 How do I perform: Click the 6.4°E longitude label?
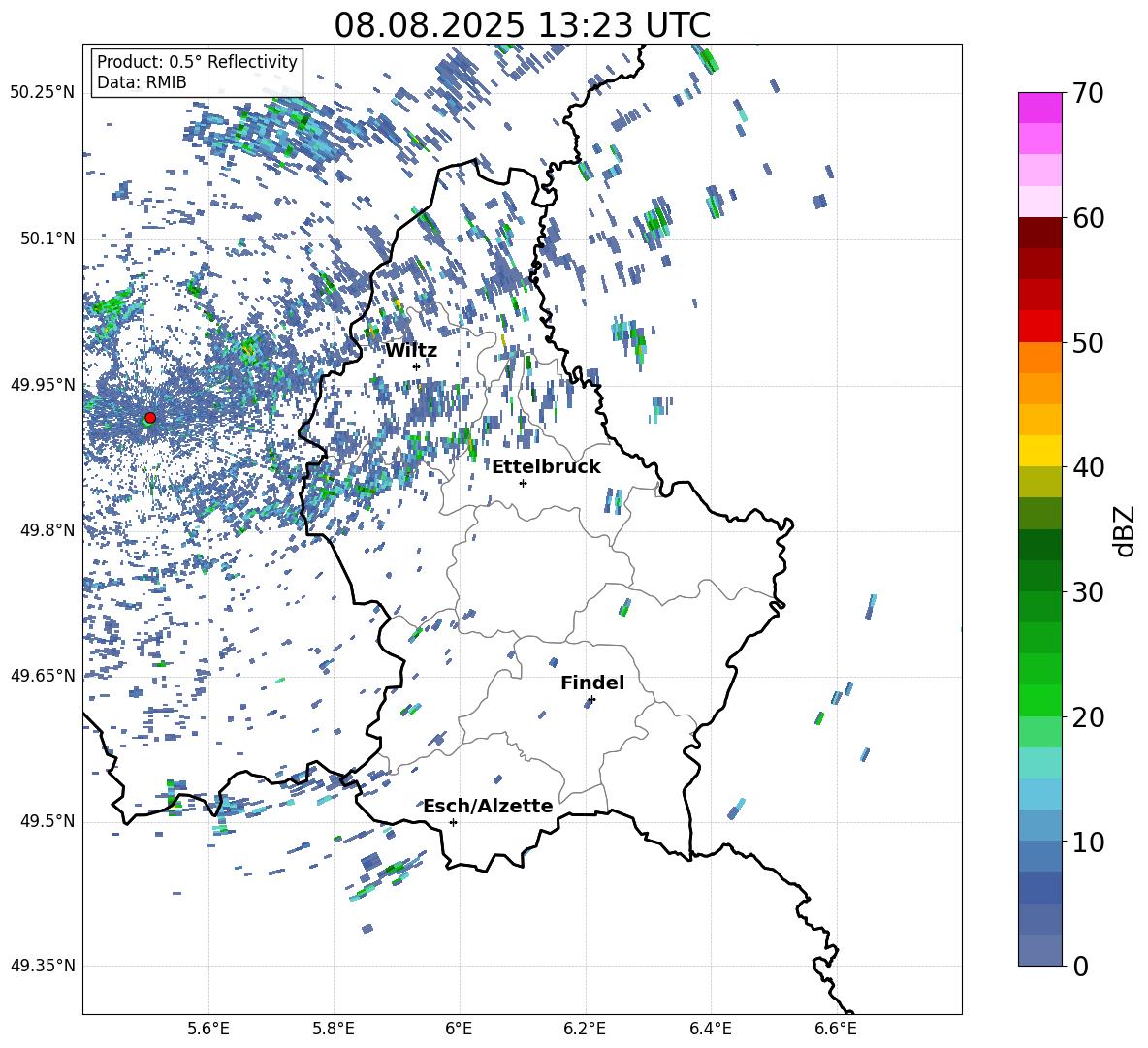[710, 1030]
